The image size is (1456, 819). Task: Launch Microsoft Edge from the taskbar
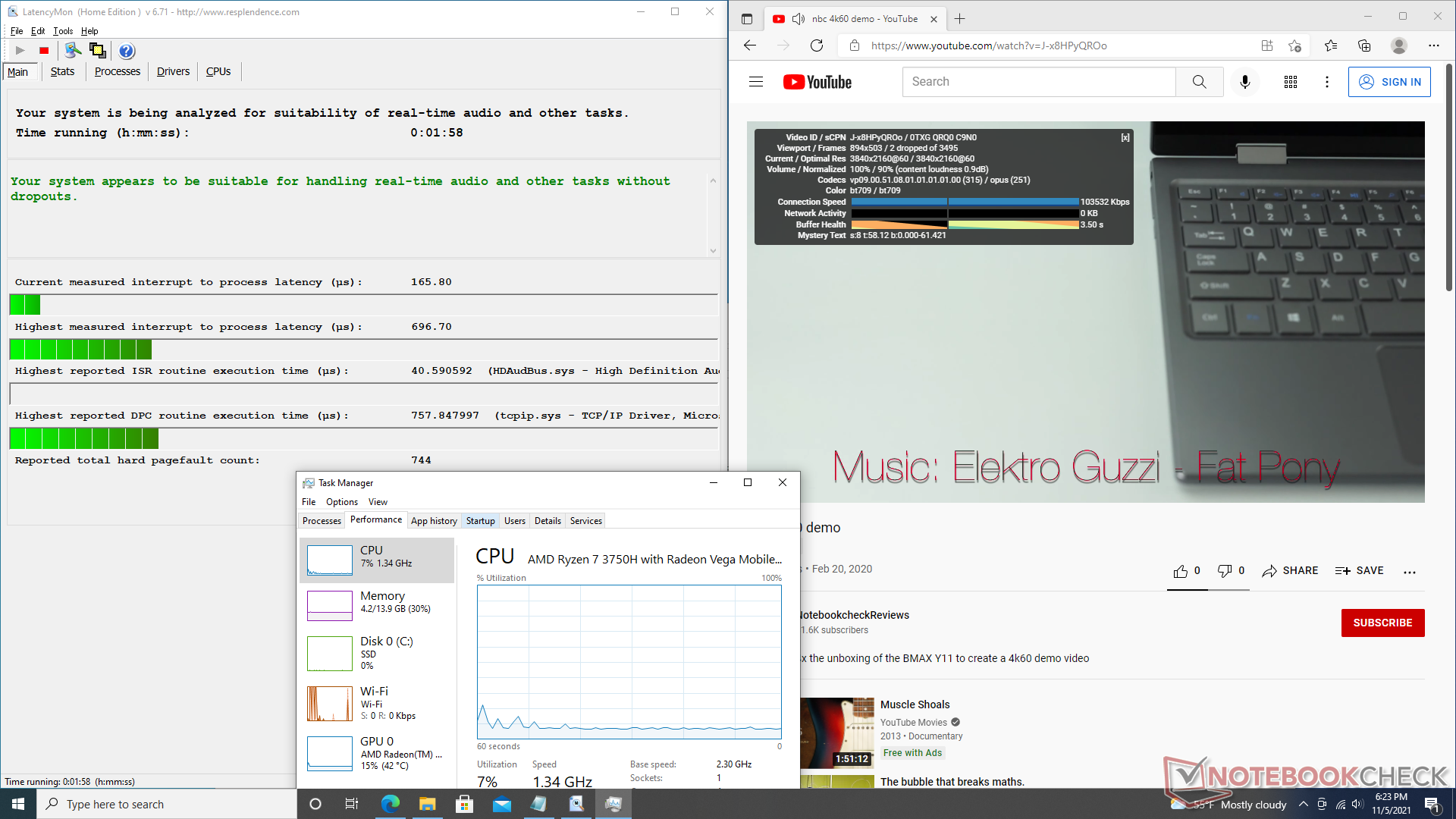click(x=391, y=804)
